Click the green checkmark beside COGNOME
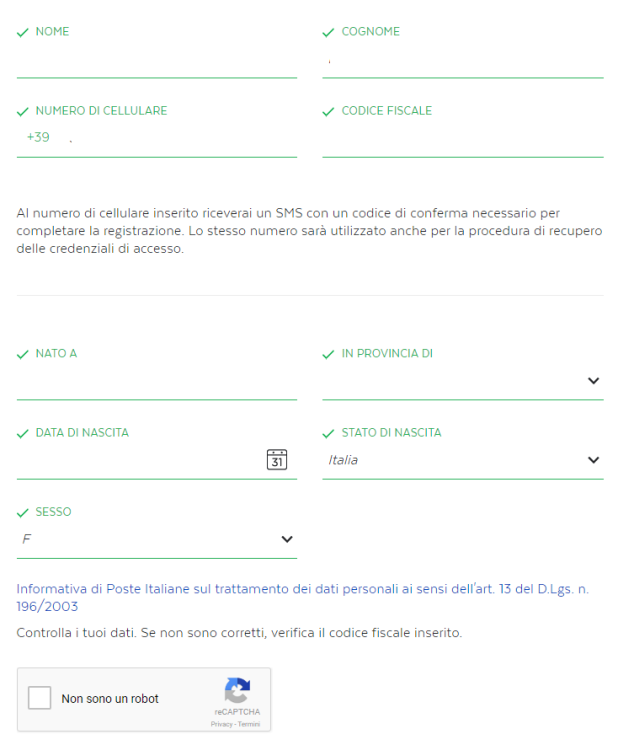The height and width of the screenshot is (745, 618). click(x=328, y=32)
